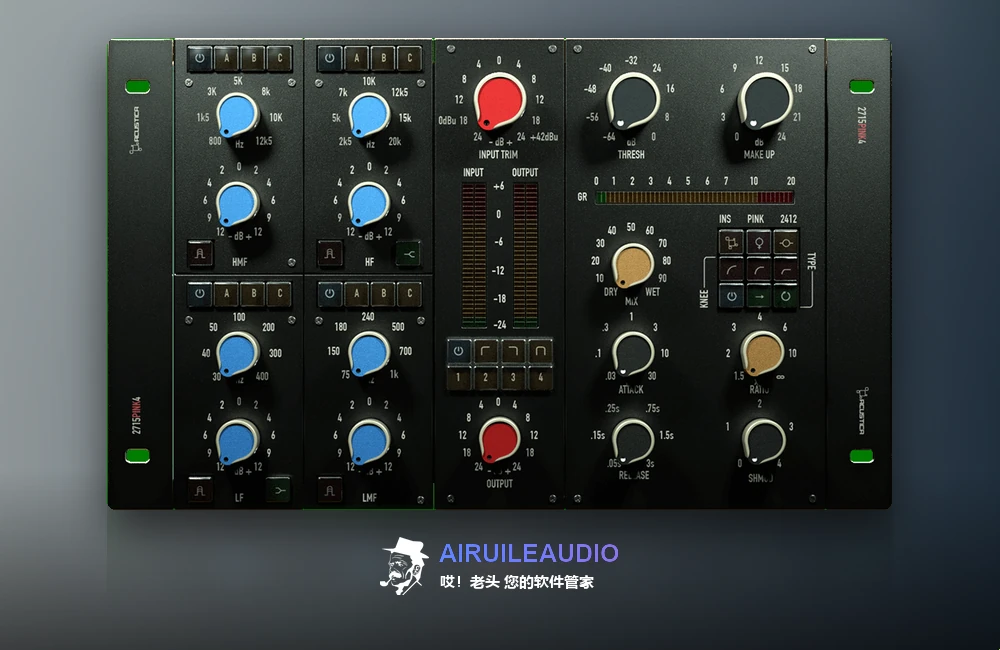Select model C in HF band

[409, 58]
